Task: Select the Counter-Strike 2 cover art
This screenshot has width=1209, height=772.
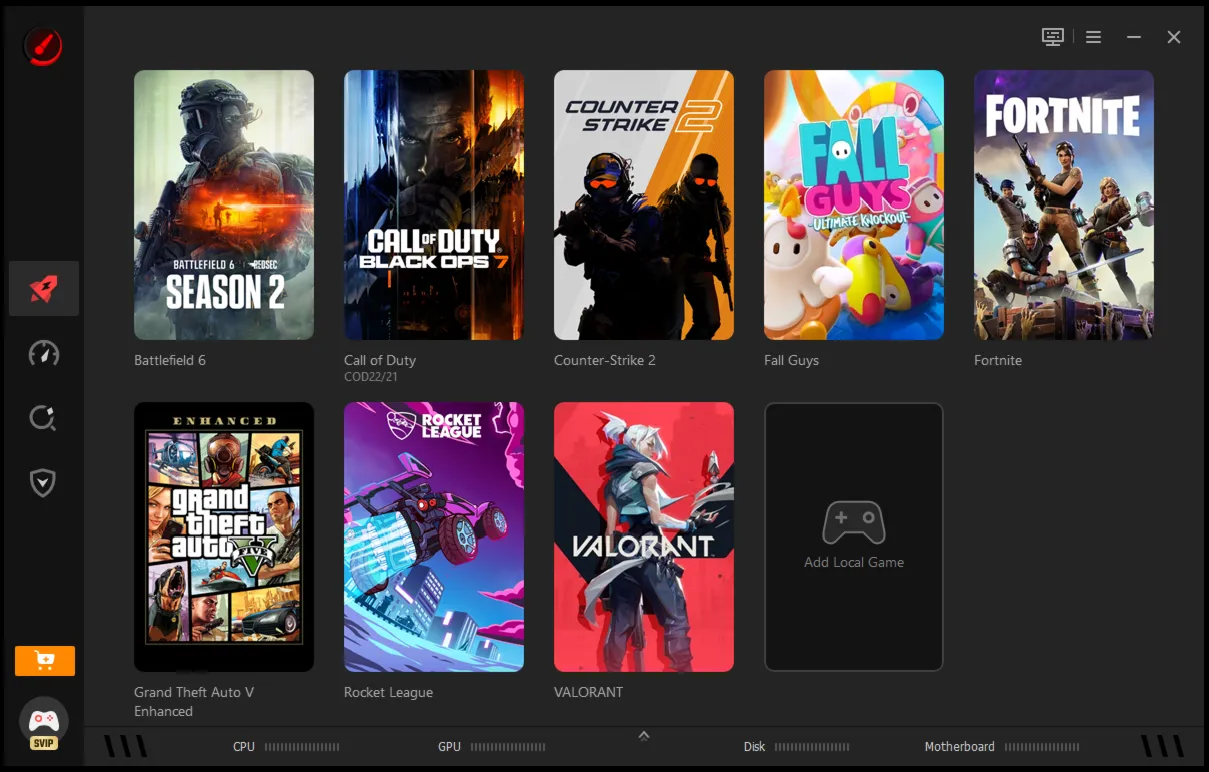Action: point(644,205)
